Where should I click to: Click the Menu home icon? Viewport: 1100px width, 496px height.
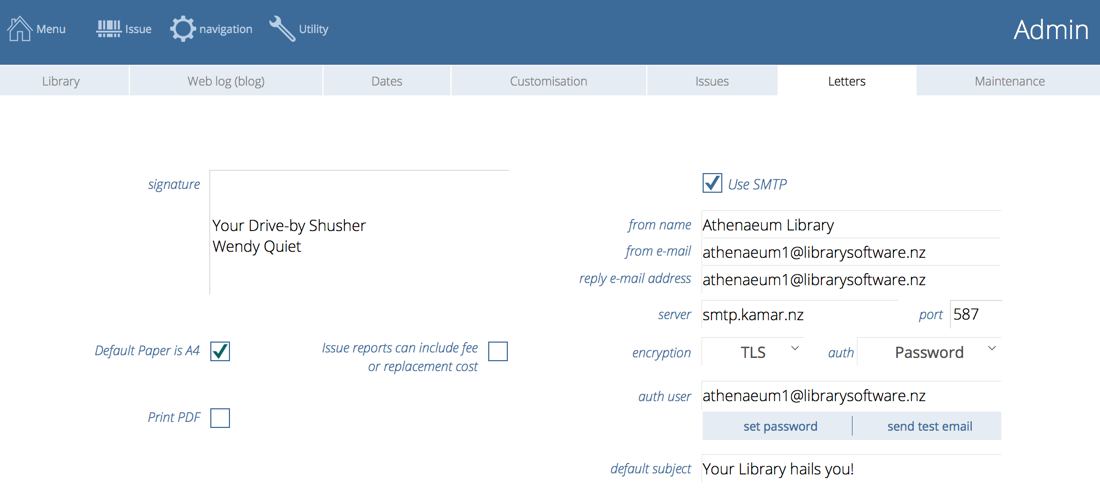point(20,29)
